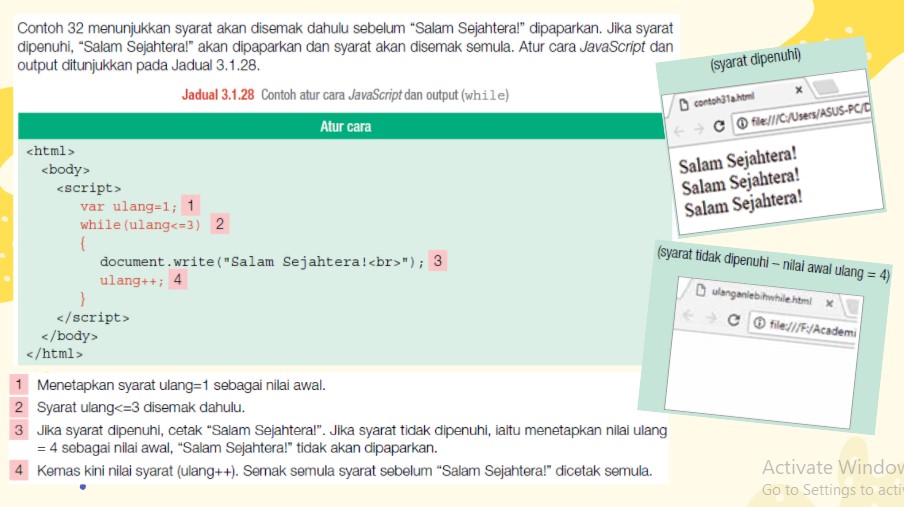Click explanation starting 'Kemas kini nilai syarat'
Viewport: 904px width, 507px height.
coord(344,471)
